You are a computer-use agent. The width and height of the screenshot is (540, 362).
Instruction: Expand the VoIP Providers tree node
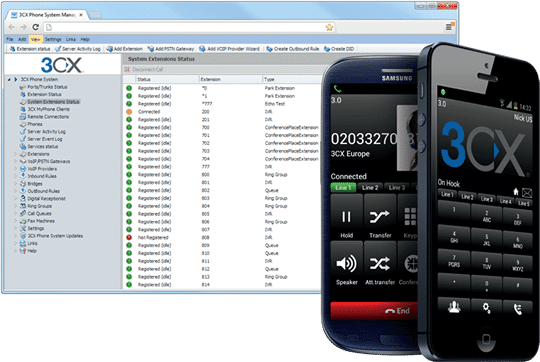point(15,169)
